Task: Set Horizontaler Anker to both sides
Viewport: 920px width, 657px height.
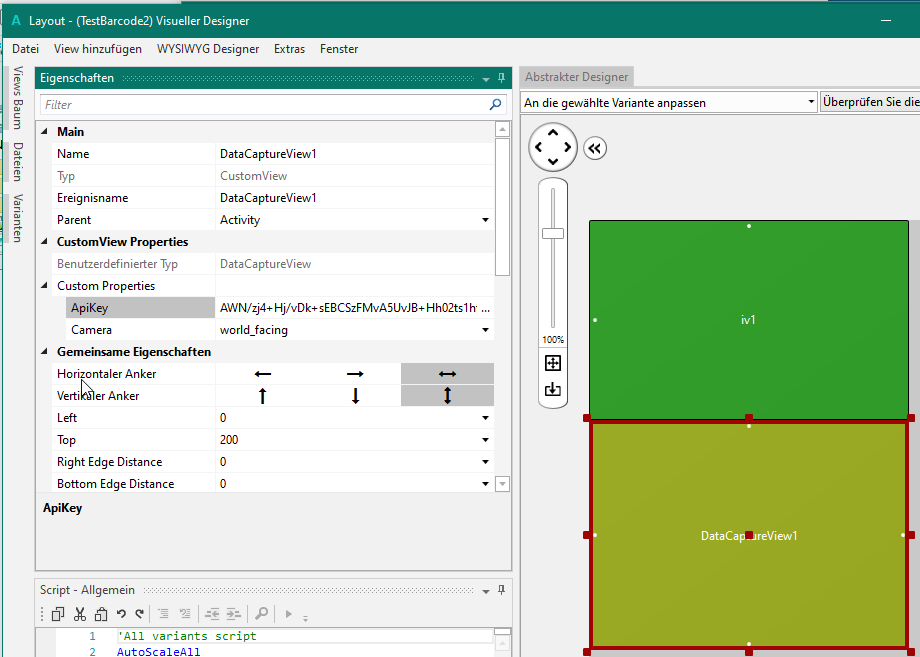Action: [447, 374]
